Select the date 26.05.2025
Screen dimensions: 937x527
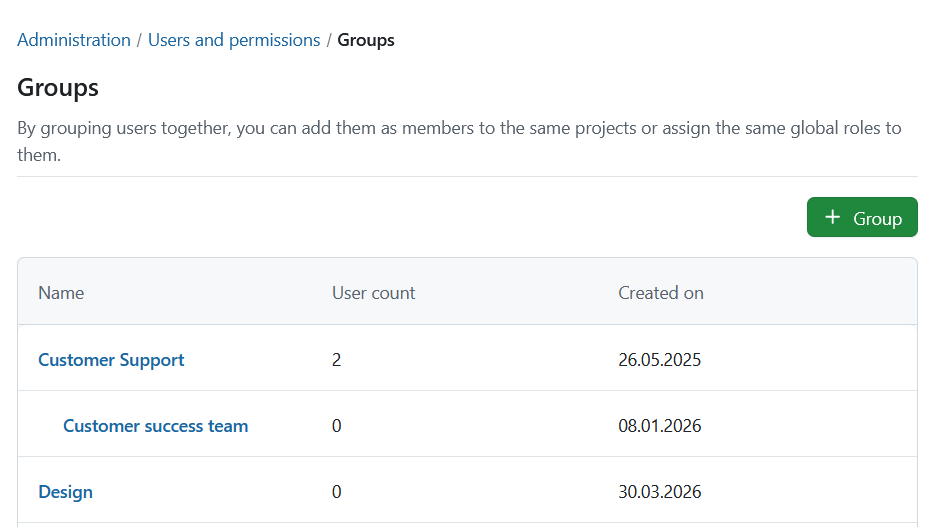coord(660,360)
